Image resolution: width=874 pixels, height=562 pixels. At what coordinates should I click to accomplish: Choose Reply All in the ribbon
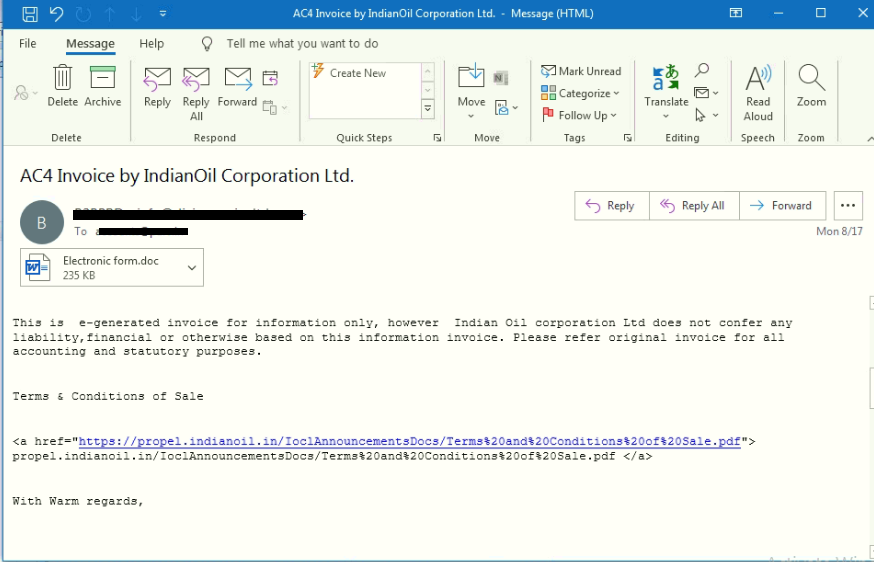tap(196, 94)
